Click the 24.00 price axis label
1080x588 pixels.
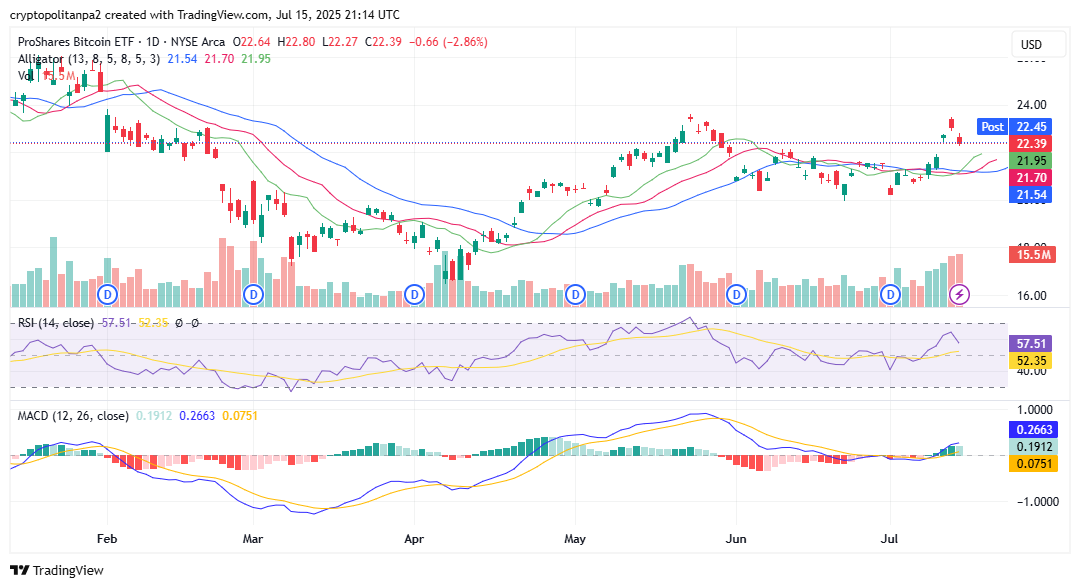tap(1032, 105)
